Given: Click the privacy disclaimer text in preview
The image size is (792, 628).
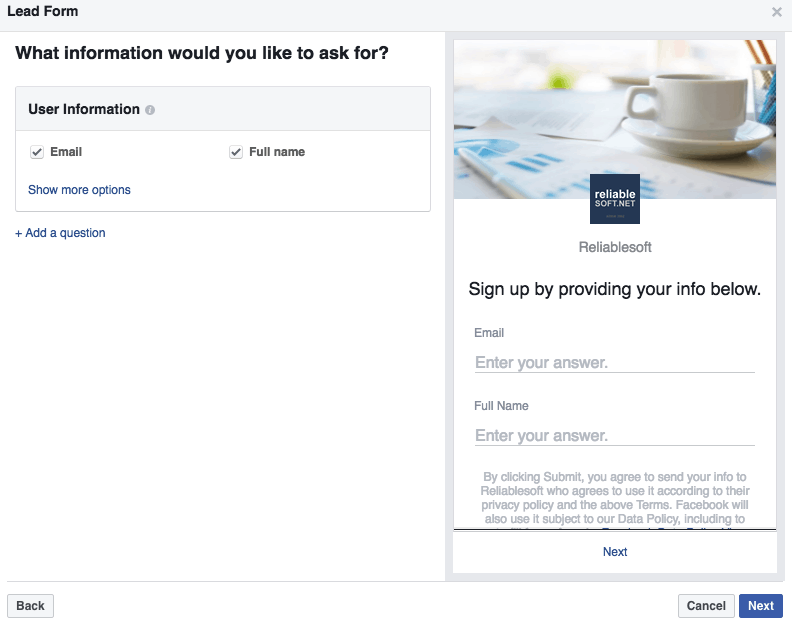Looking at the screenshot, I should click(615, 498).
